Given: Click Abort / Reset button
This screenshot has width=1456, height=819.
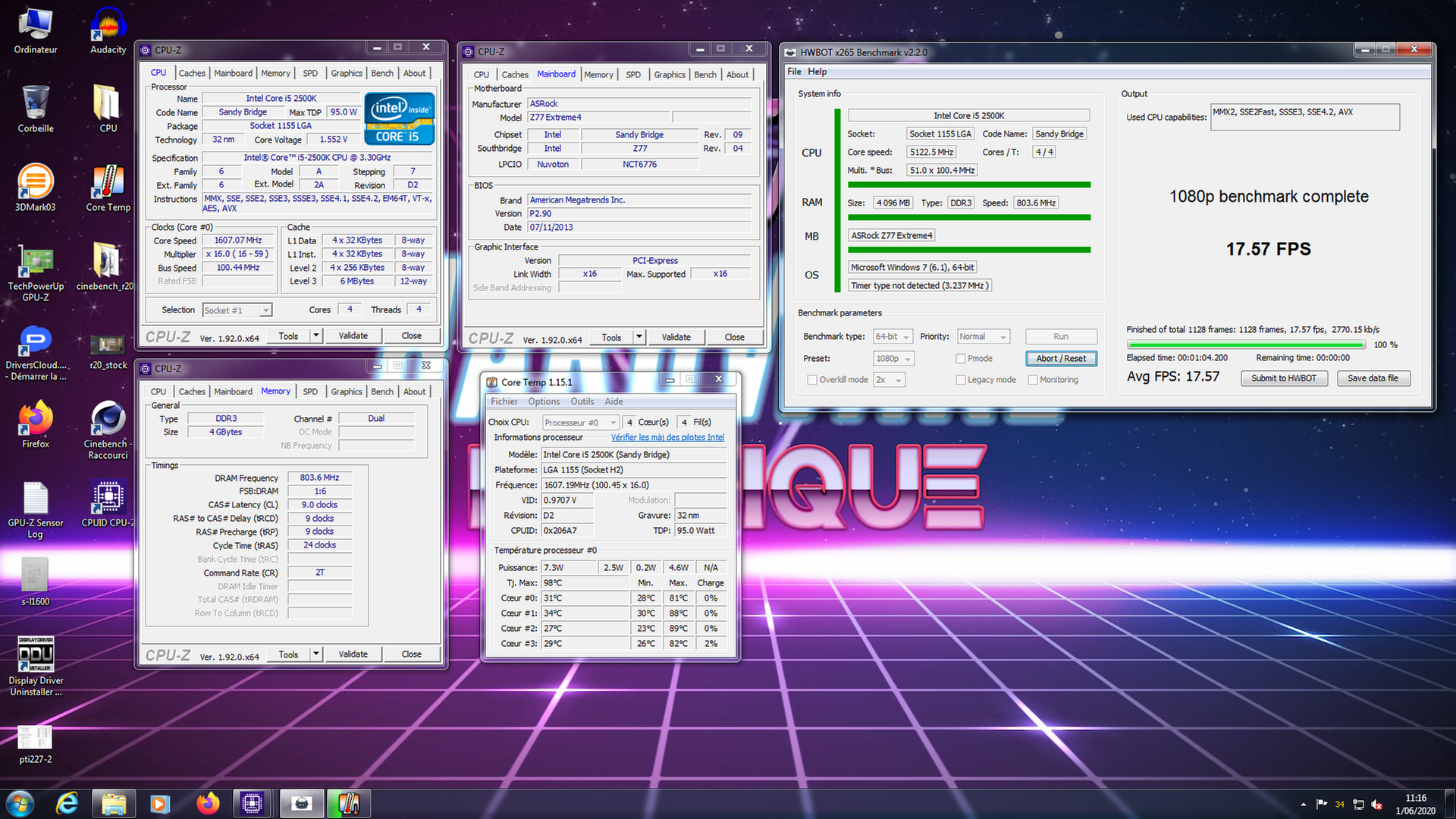Looking at the screenshot, I should (x=1061, y=359).
